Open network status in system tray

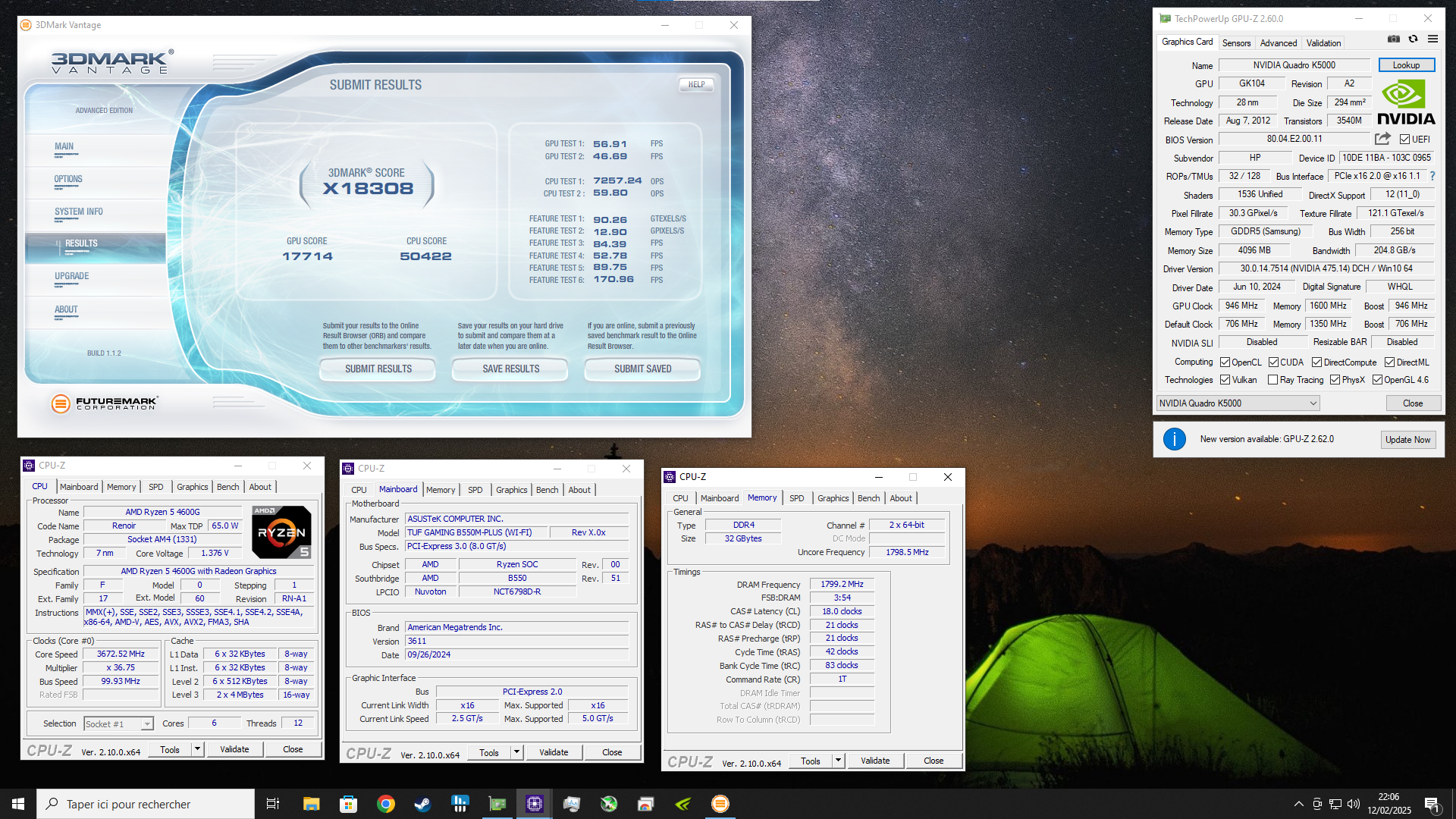tap(1335, 804)
